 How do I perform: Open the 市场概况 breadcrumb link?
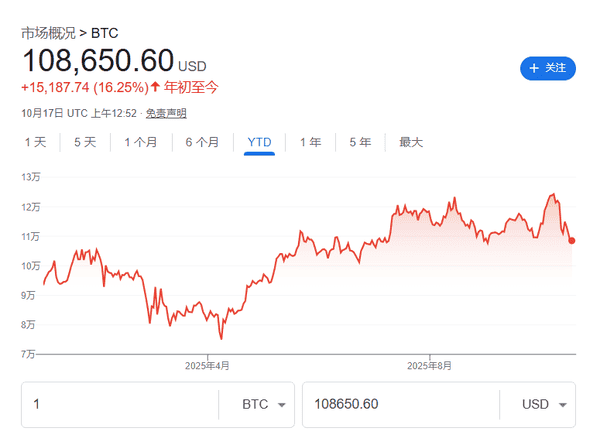[48, 33]
